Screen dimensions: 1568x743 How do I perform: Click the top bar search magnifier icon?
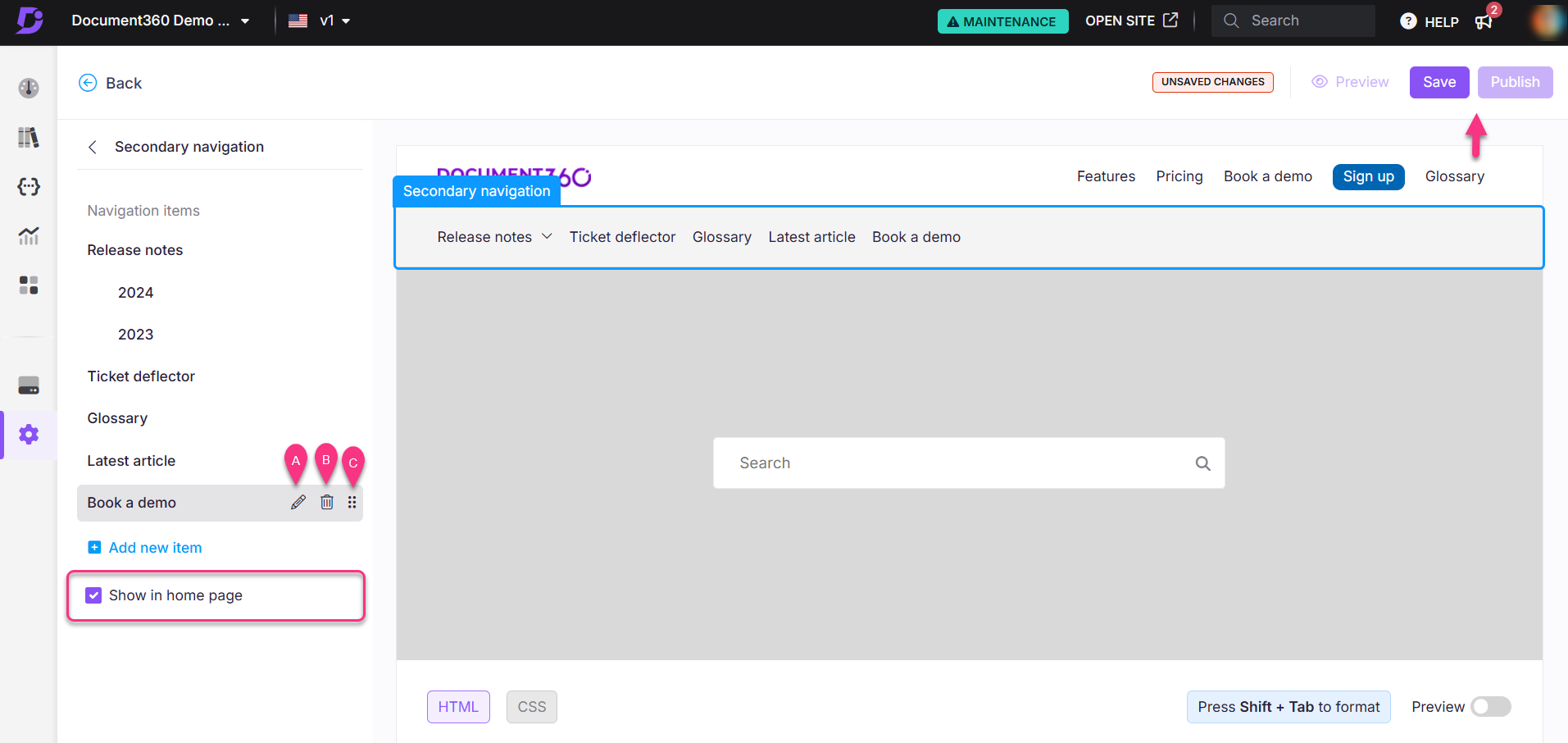1231,21
